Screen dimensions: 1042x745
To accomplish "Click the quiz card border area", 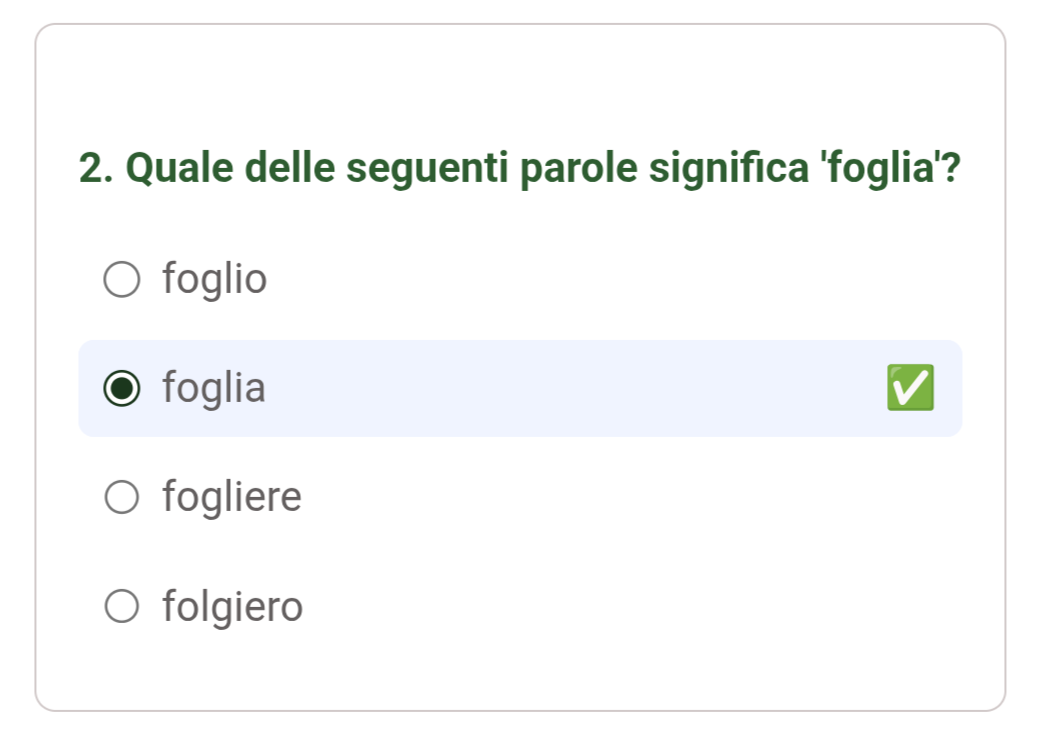I will tap(520, 30).
